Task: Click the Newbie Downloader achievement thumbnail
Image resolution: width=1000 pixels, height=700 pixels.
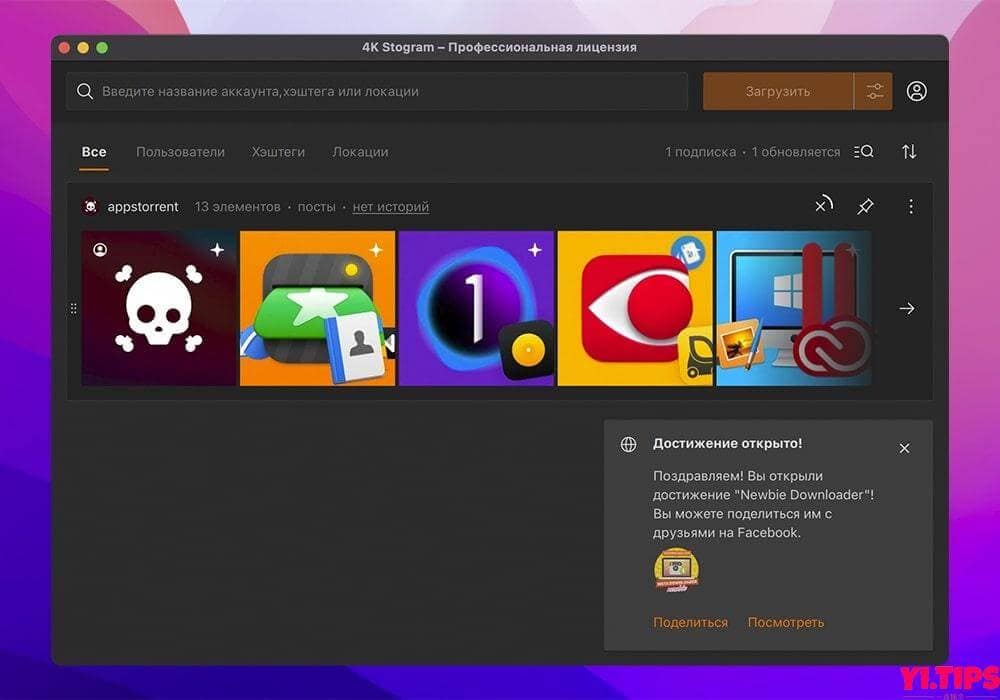Action: click(x=678, y=570)
